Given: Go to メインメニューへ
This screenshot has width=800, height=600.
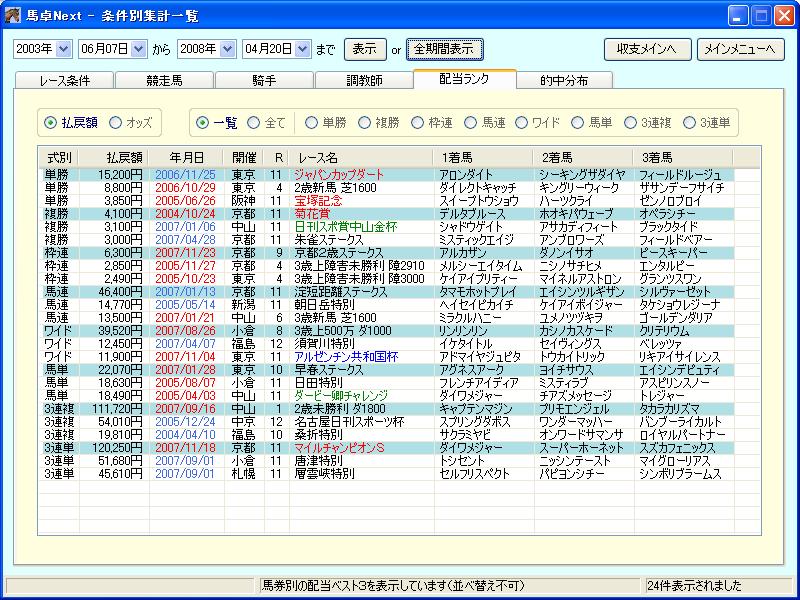Looking at the screenshot, I should 740,49.
